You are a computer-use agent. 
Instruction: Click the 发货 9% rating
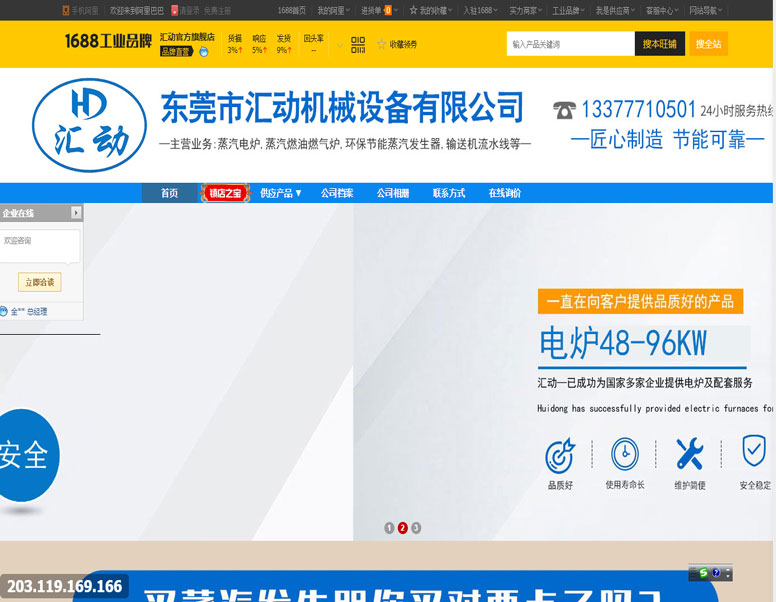click(x=284, y=44)
